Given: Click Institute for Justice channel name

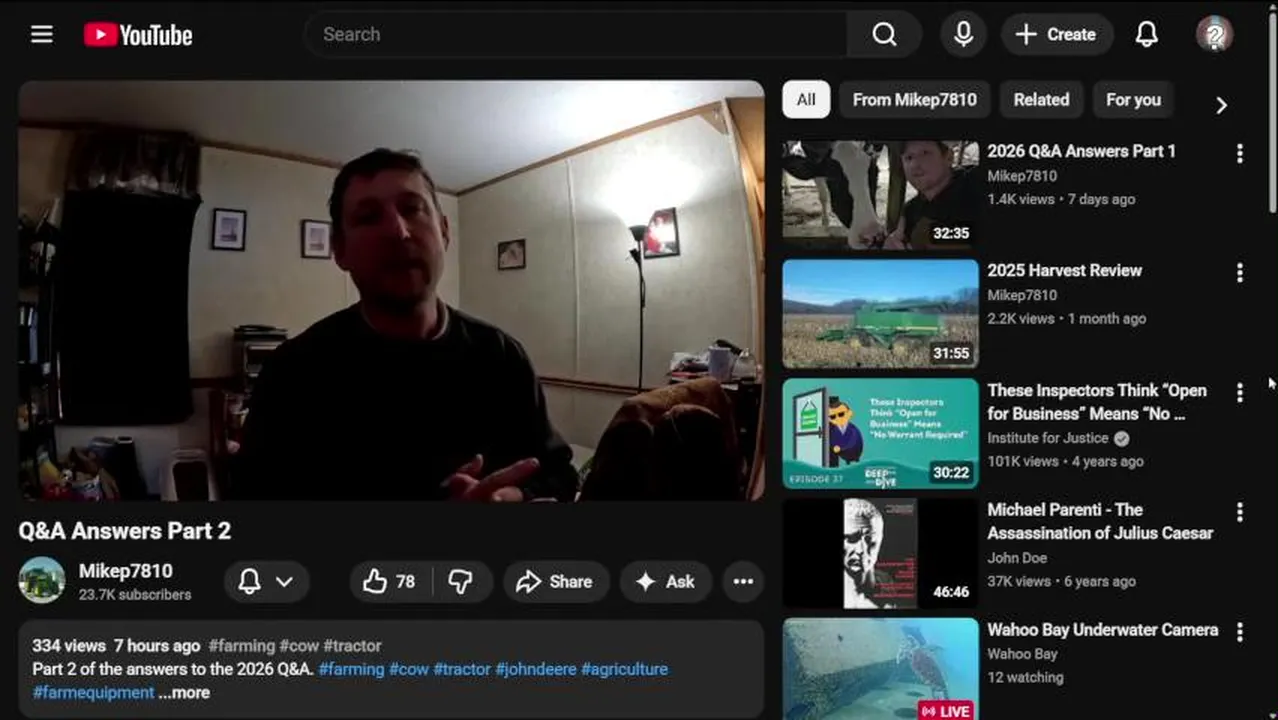Looking at the screenshot, I should [1048, 438].
